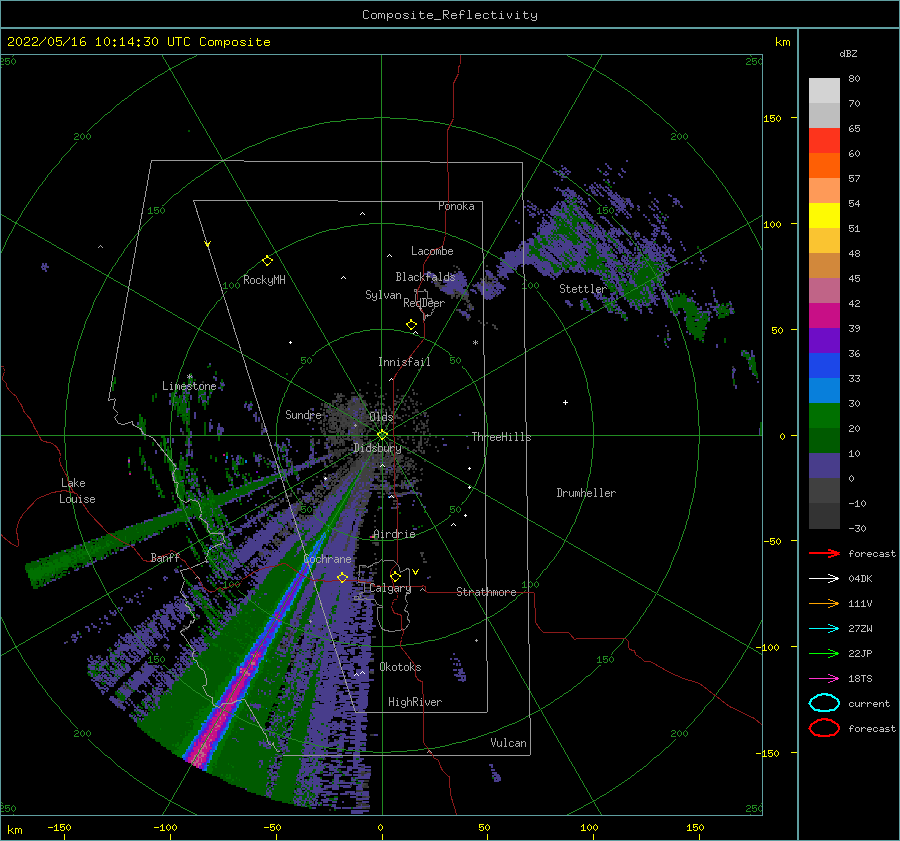Click the yellow radar site marker at Didsbury
900x841 pixels.
pyautogui.click(x=382, y=435)
